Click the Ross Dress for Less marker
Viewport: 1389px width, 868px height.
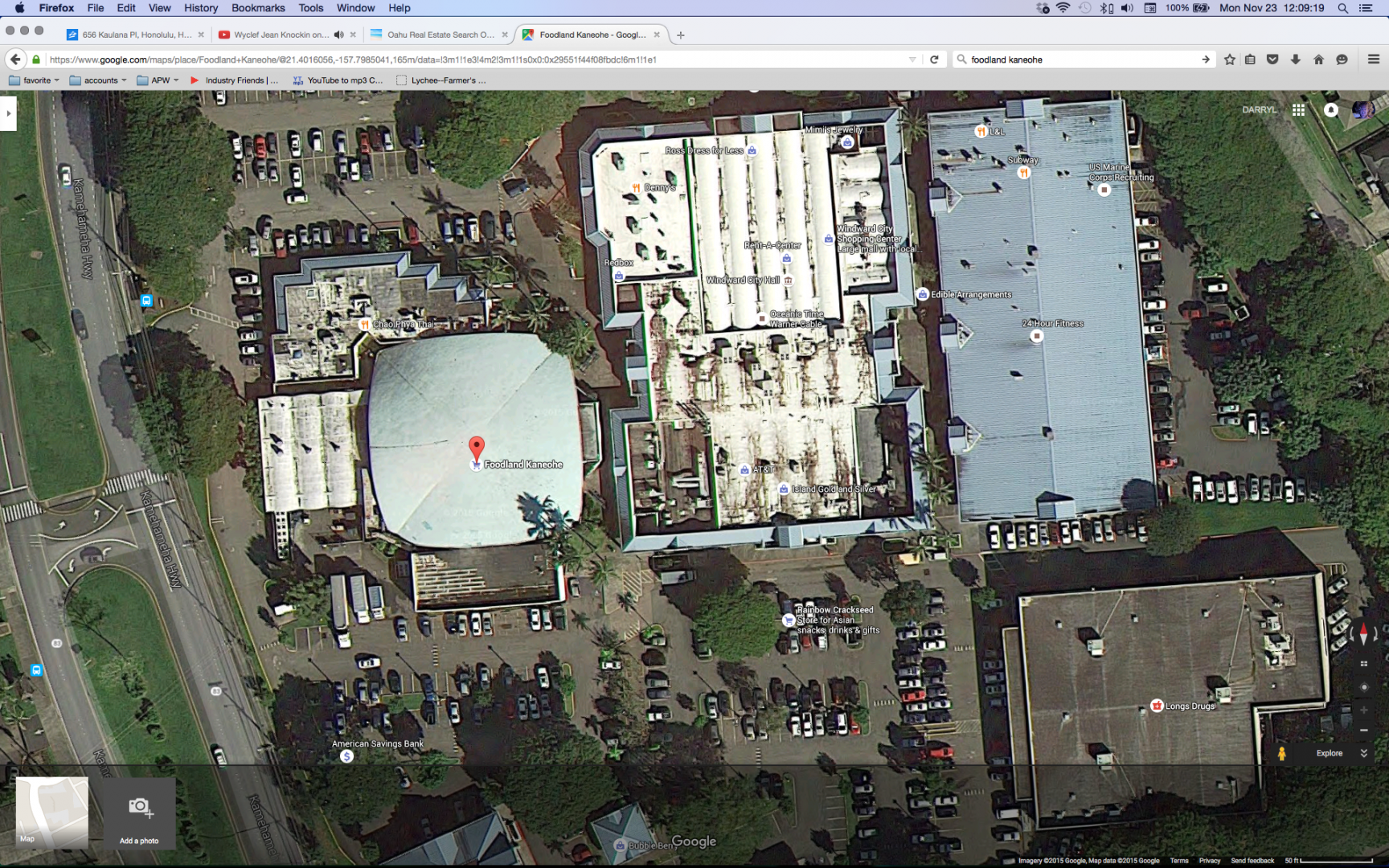pyautogui.click(x=752, y=150)
